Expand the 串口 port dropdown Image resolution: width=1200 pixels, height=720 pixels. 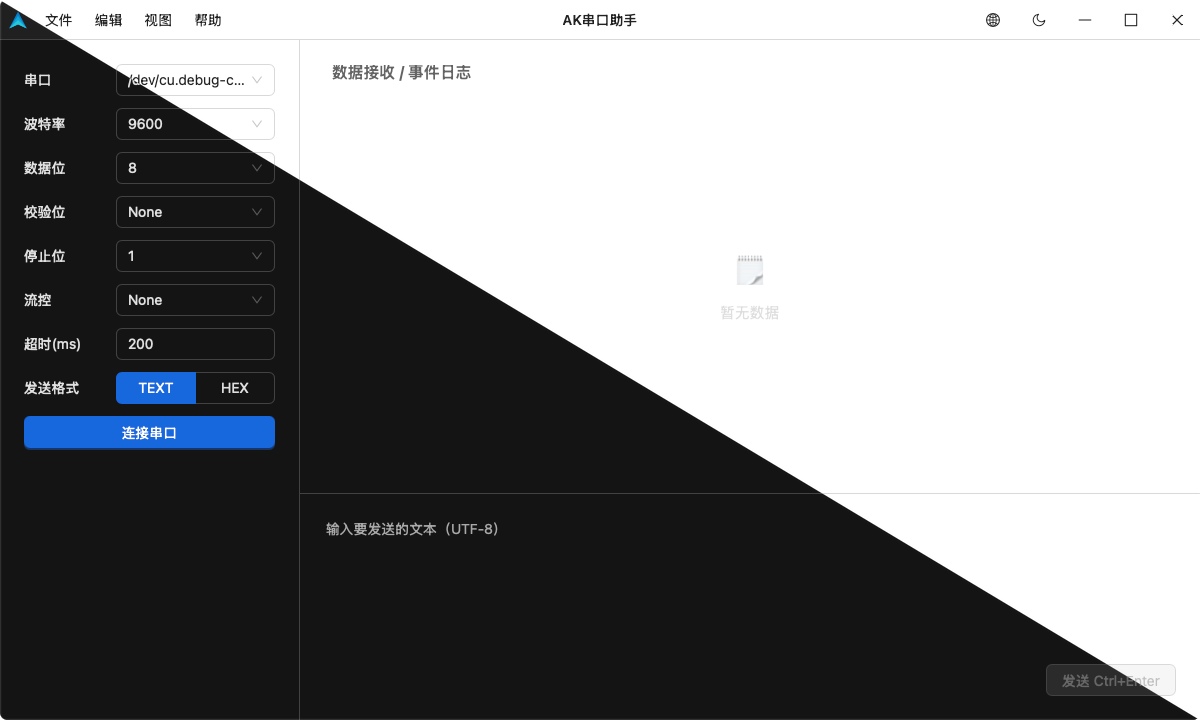[195, 80]
